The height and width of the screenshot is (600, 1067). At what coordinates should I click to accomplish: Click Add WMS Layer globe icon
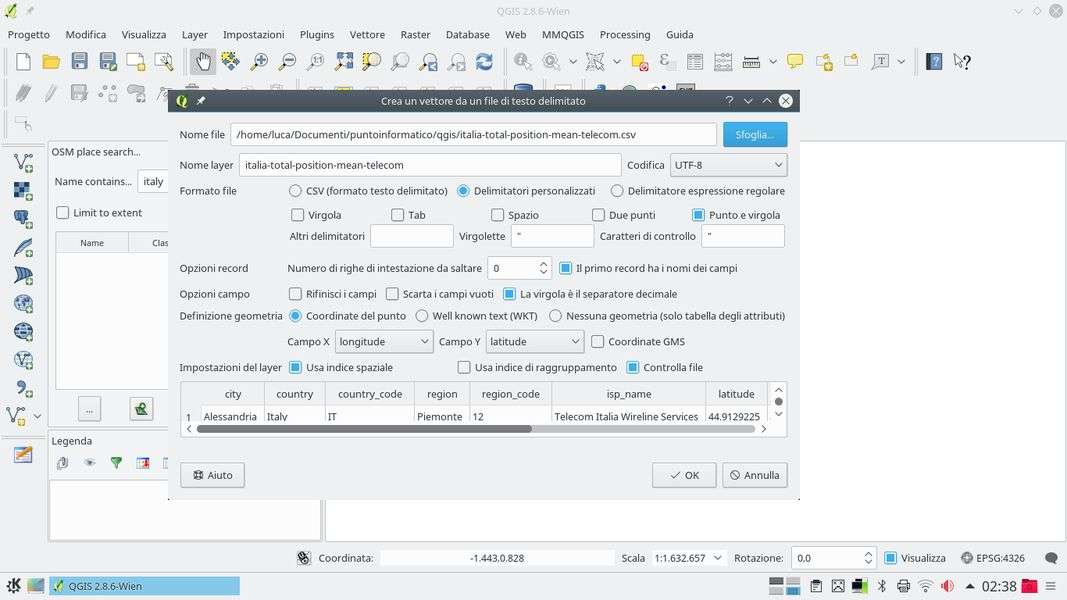[22, 304]
